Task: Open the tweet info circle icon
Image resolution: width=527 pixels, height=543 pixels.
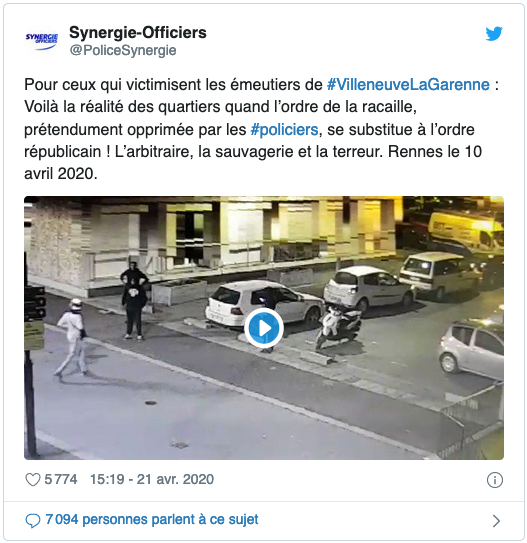Action: click(494, 480)
